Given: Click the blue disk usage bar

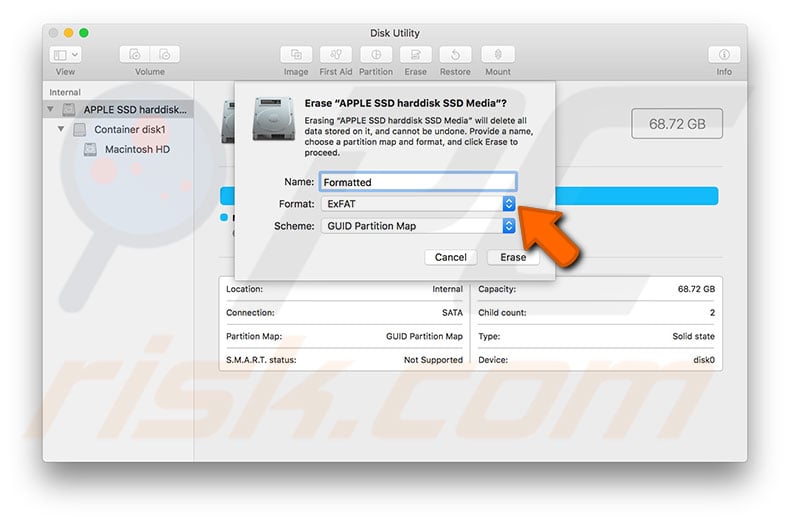Looking at the screenshot, I should 640,195.
